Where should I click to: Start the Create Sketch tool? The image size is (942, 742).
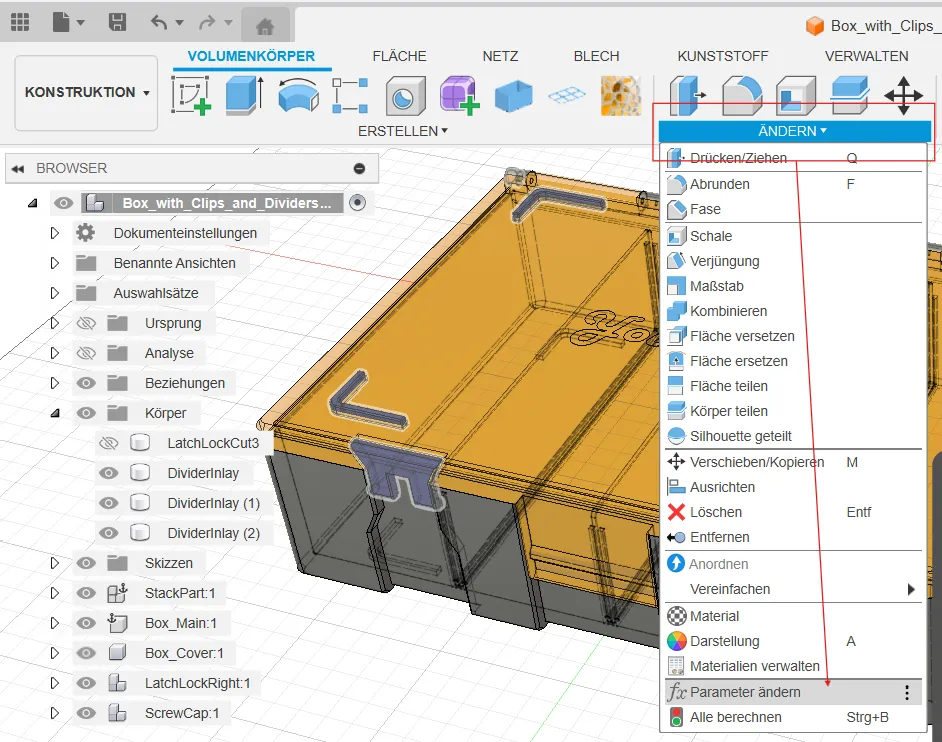pyautogui.click(x=191, y=95)
